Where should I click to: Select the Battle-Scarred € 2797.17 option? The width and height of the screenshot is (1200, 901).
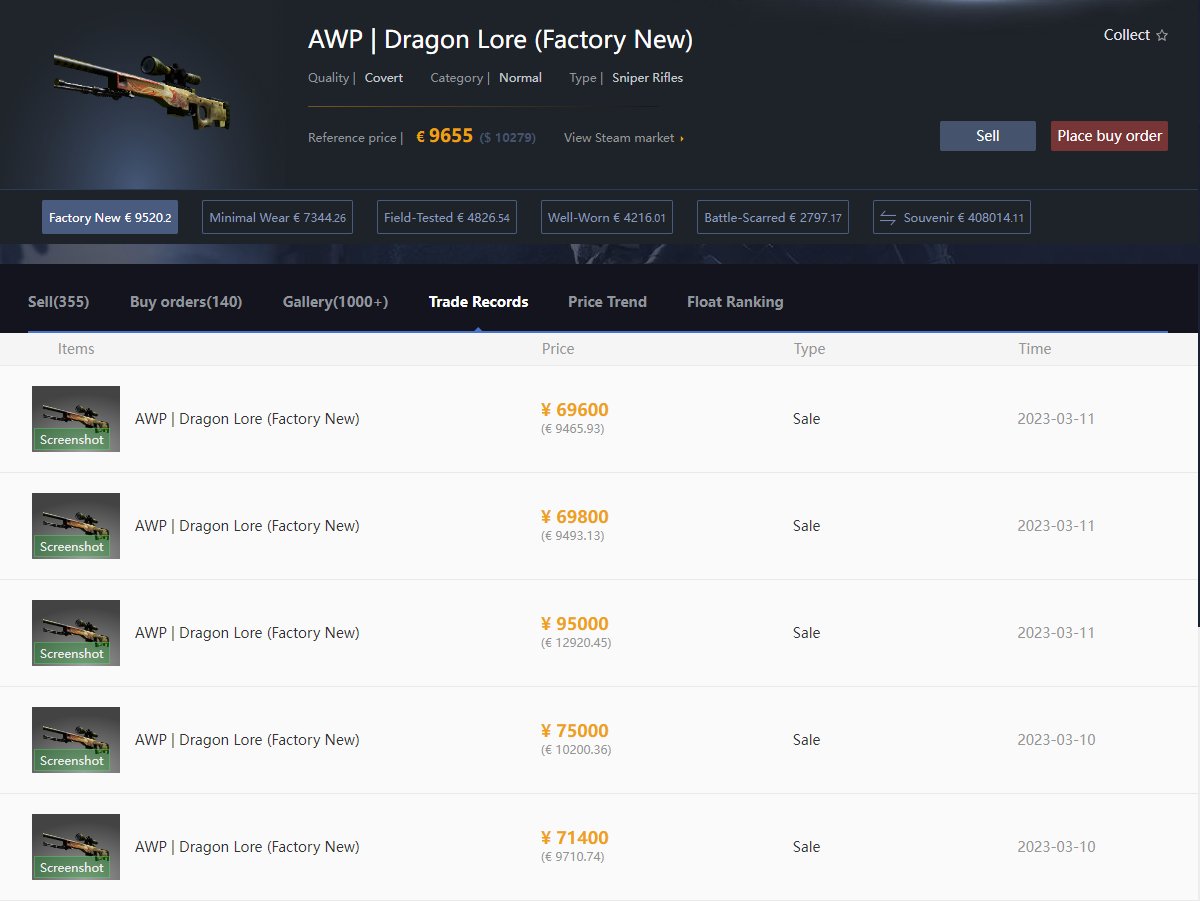[773, 217]
